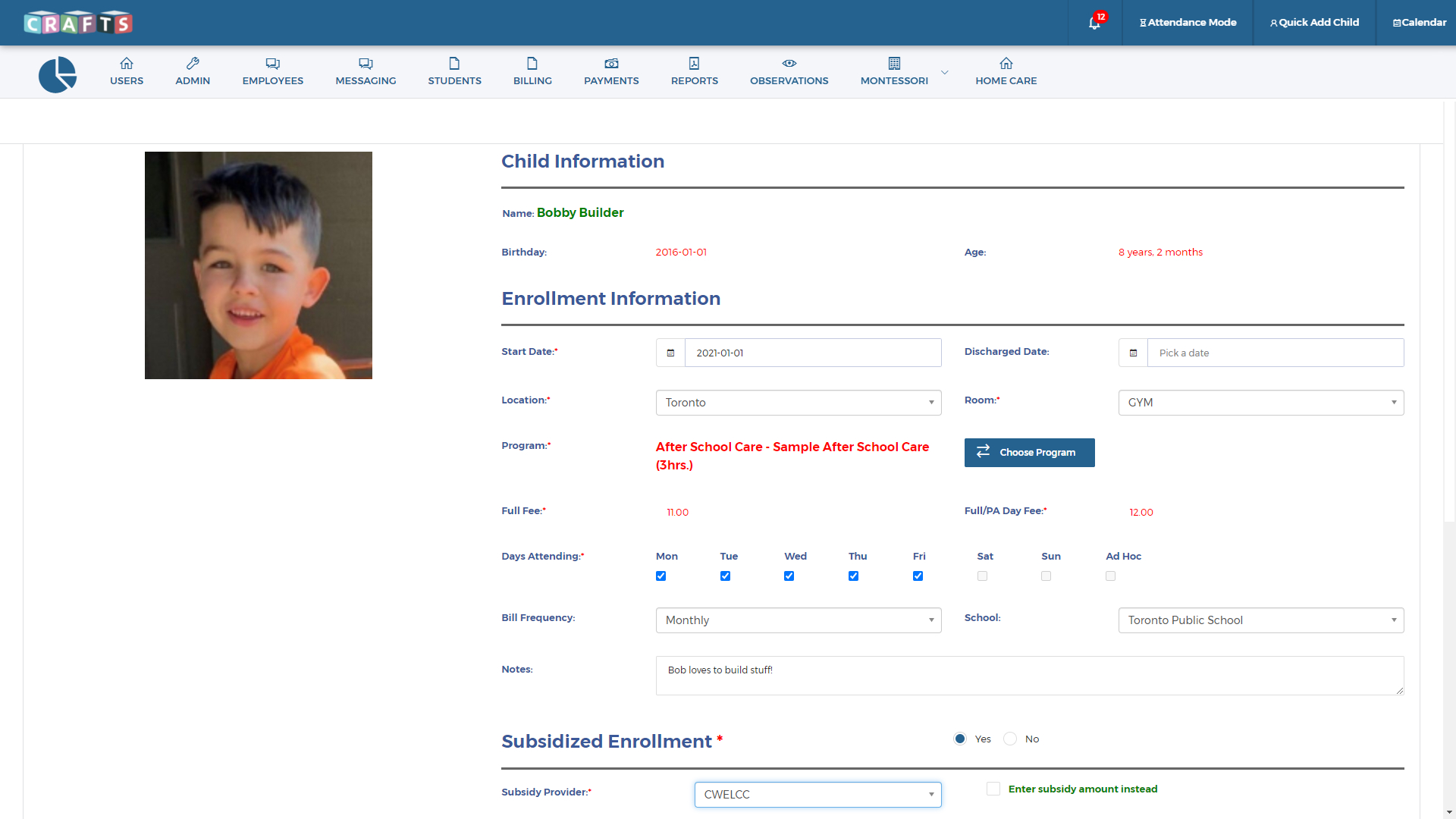The width and height of the screenshot is (1456, 819).
Task: Open the Messaging chat icon
Action: 366,64
